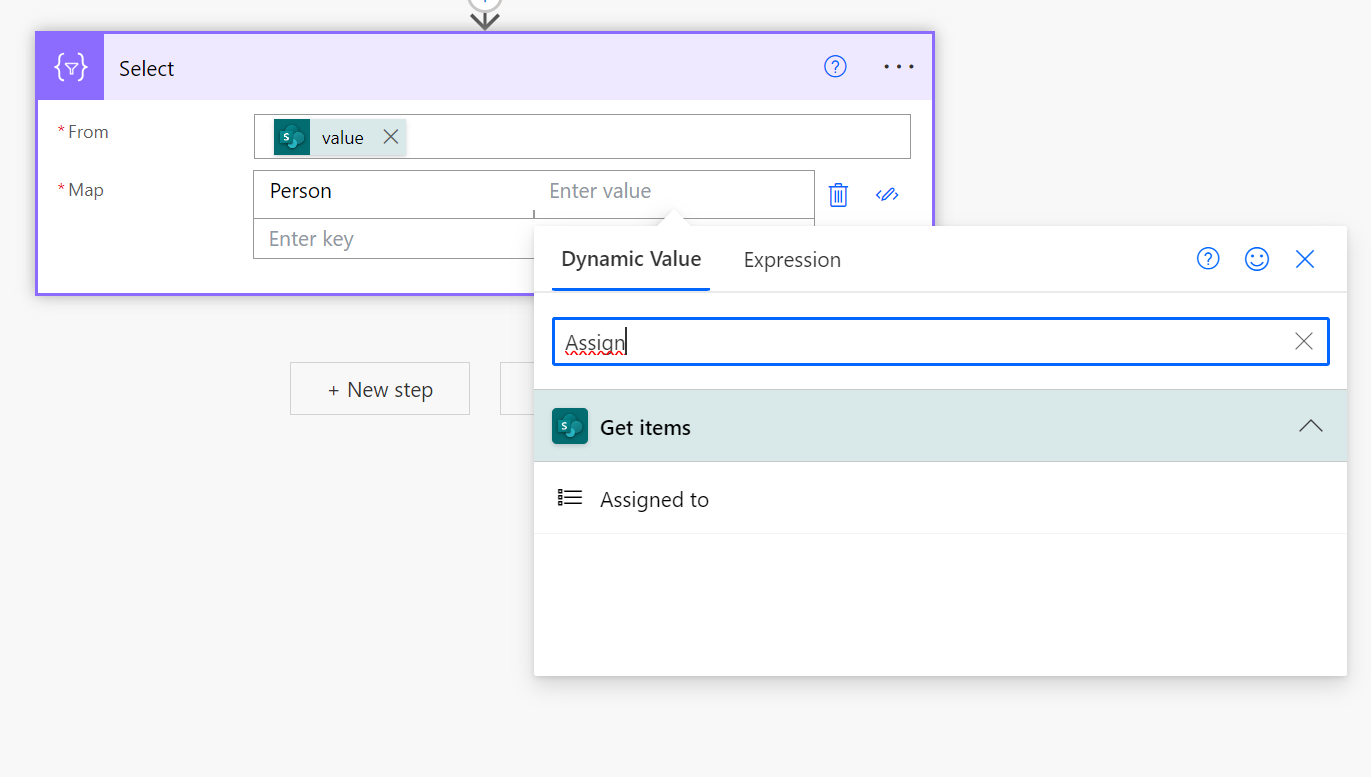Image resolution: width=1371 pixels, height=777 pixels.
Task: Delete the Person mapping row using trash icon
Action: 838,194
